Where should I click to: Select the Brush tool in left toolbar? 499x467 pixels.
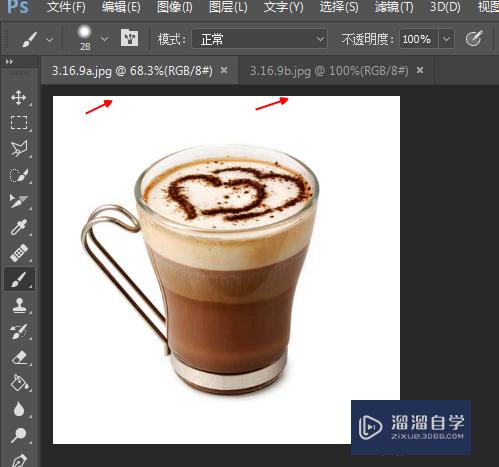pos(19,279)
